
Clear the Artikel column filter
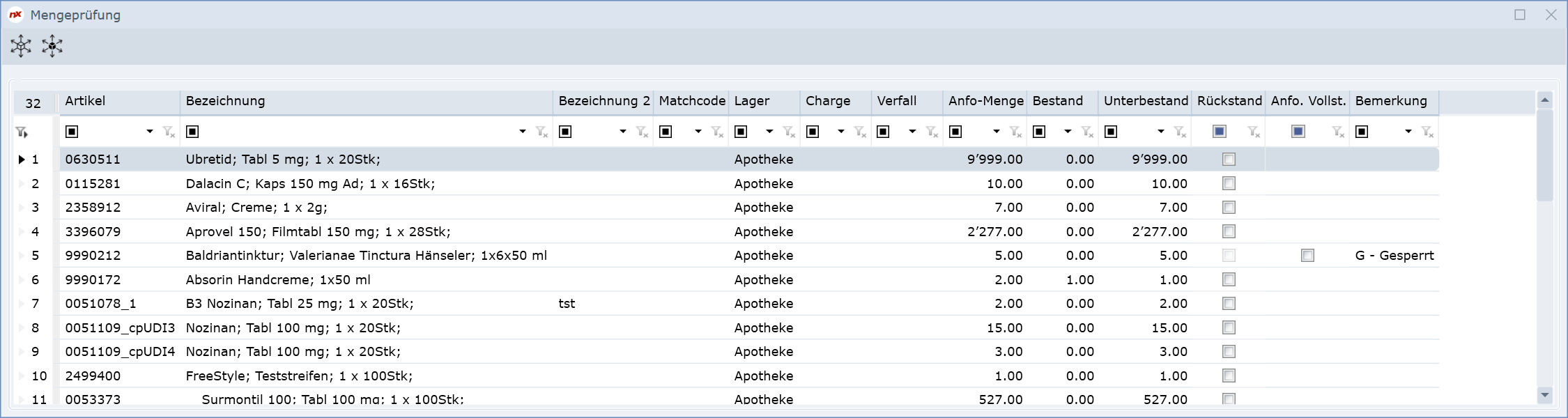pos(169,132)
